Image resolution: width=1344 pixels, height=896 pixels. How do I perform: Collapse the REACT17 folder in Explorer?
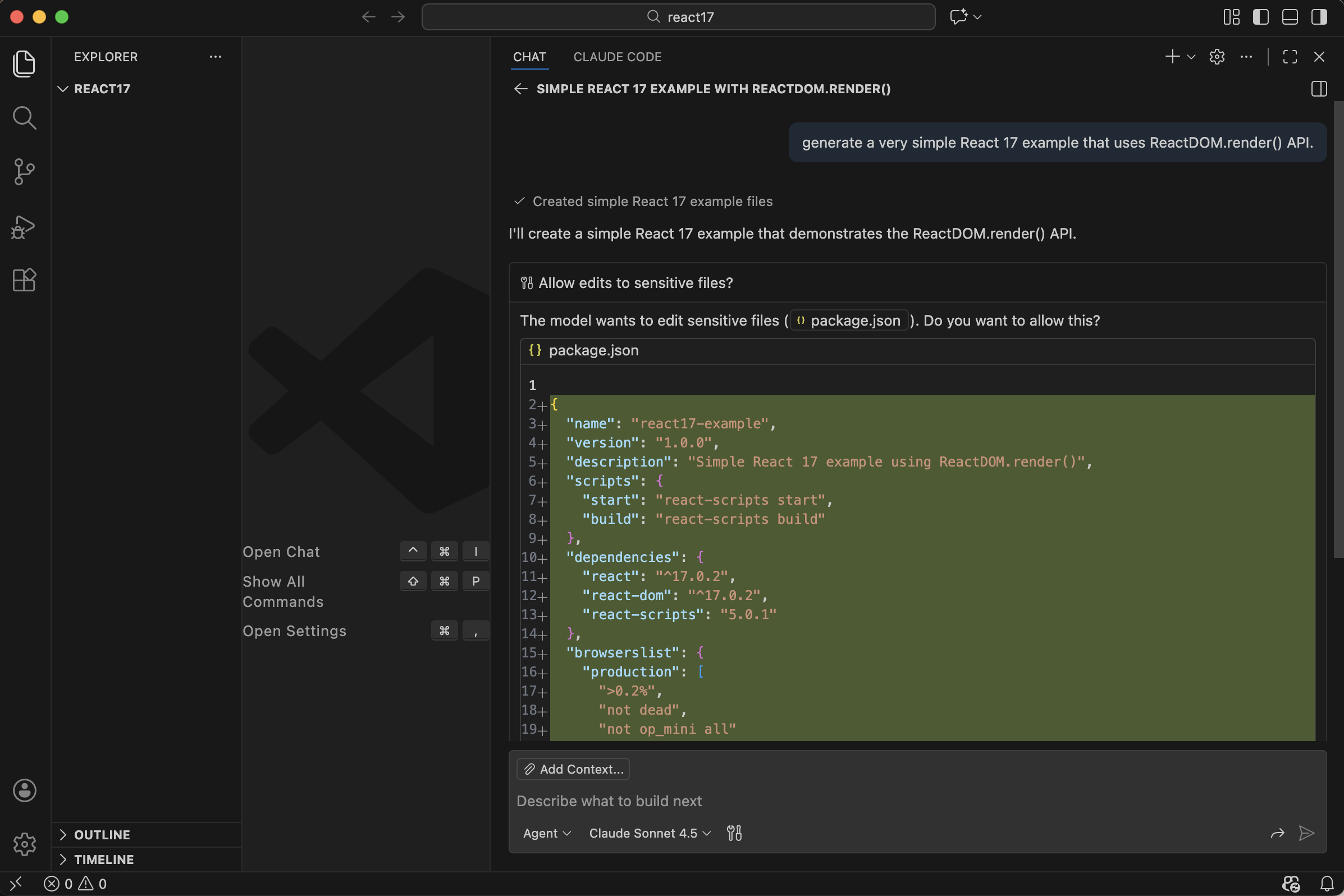[x=63, y=89]
